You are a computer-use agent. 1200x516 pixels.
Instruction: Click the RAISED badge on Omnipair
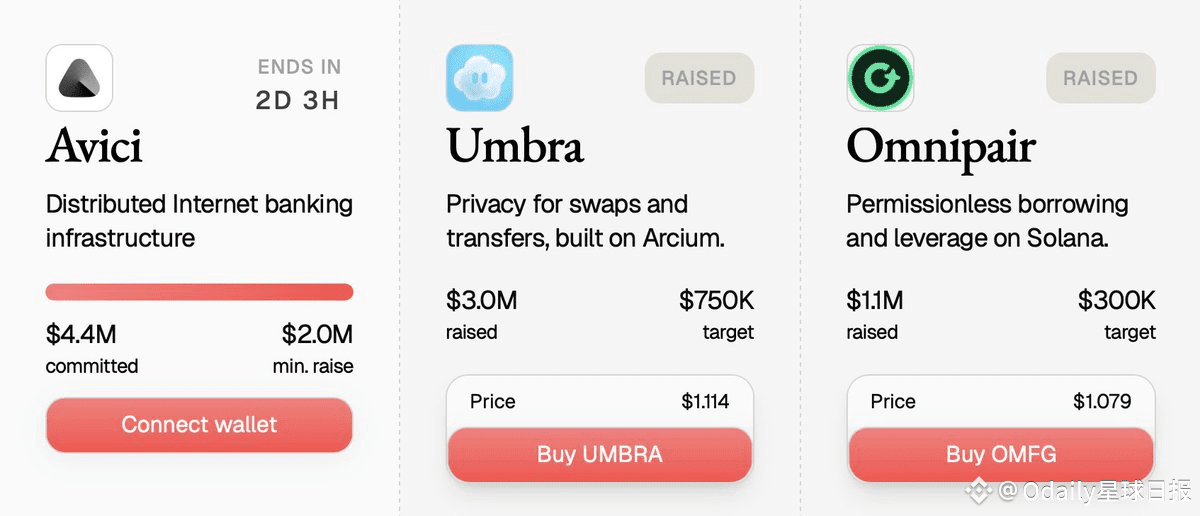[1100, 78]
